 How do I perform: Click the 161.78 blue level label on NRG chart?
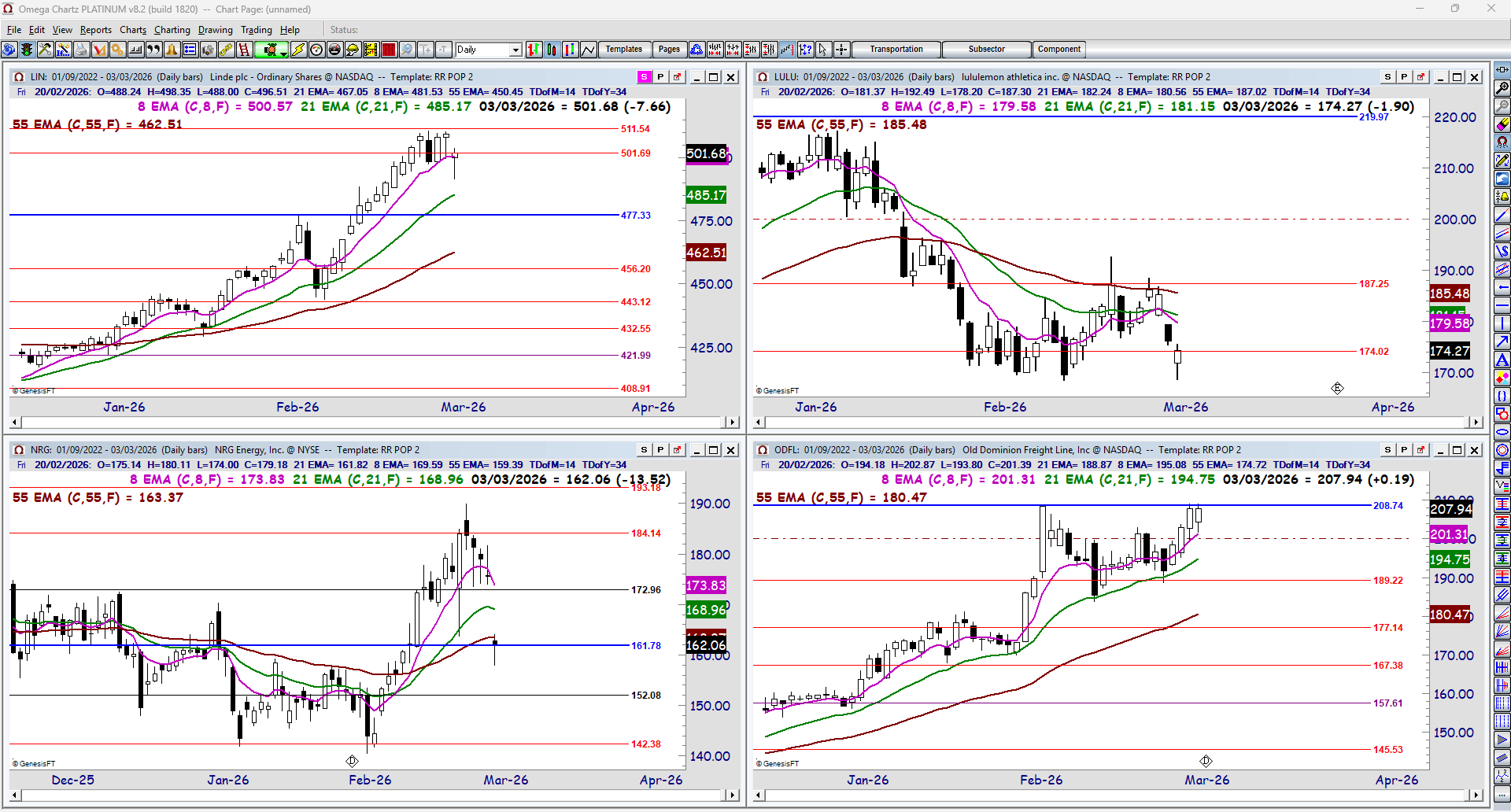pos(646,646)
